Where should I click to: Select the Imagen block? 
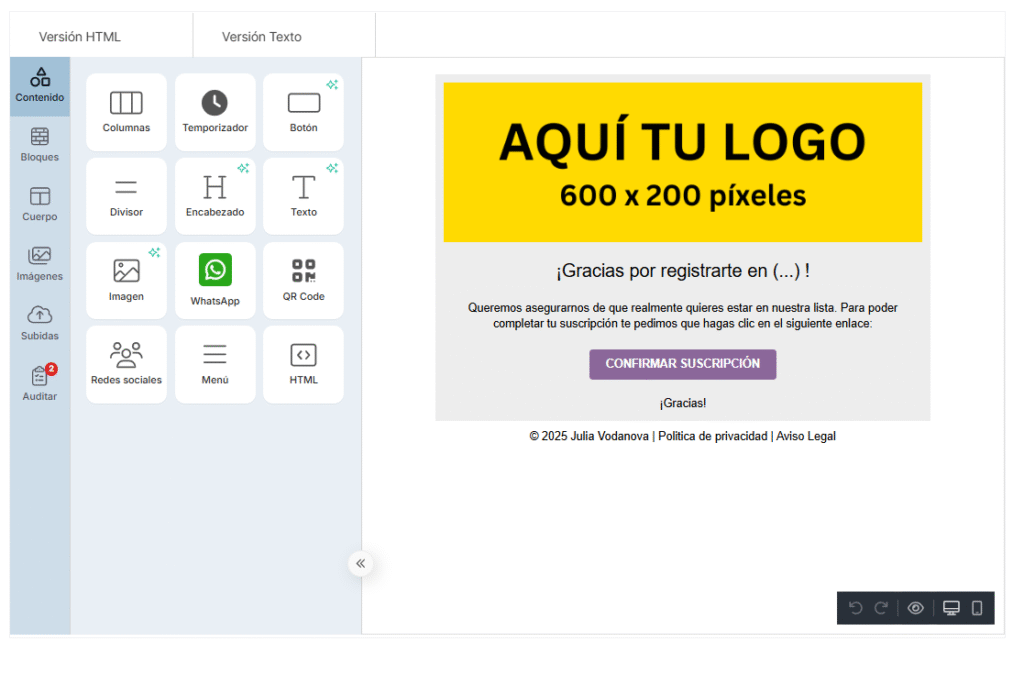pyautogui.click(x=126, y=280)
